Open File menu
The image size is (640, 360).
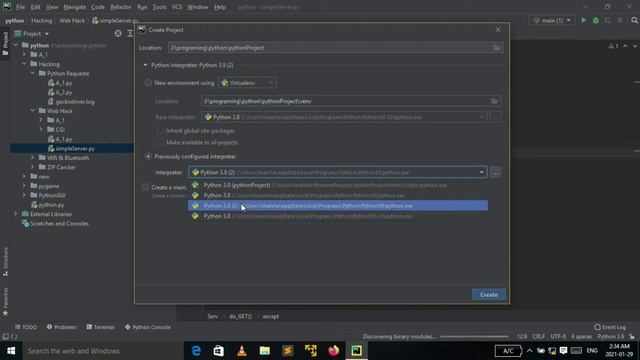coord(20,7)
